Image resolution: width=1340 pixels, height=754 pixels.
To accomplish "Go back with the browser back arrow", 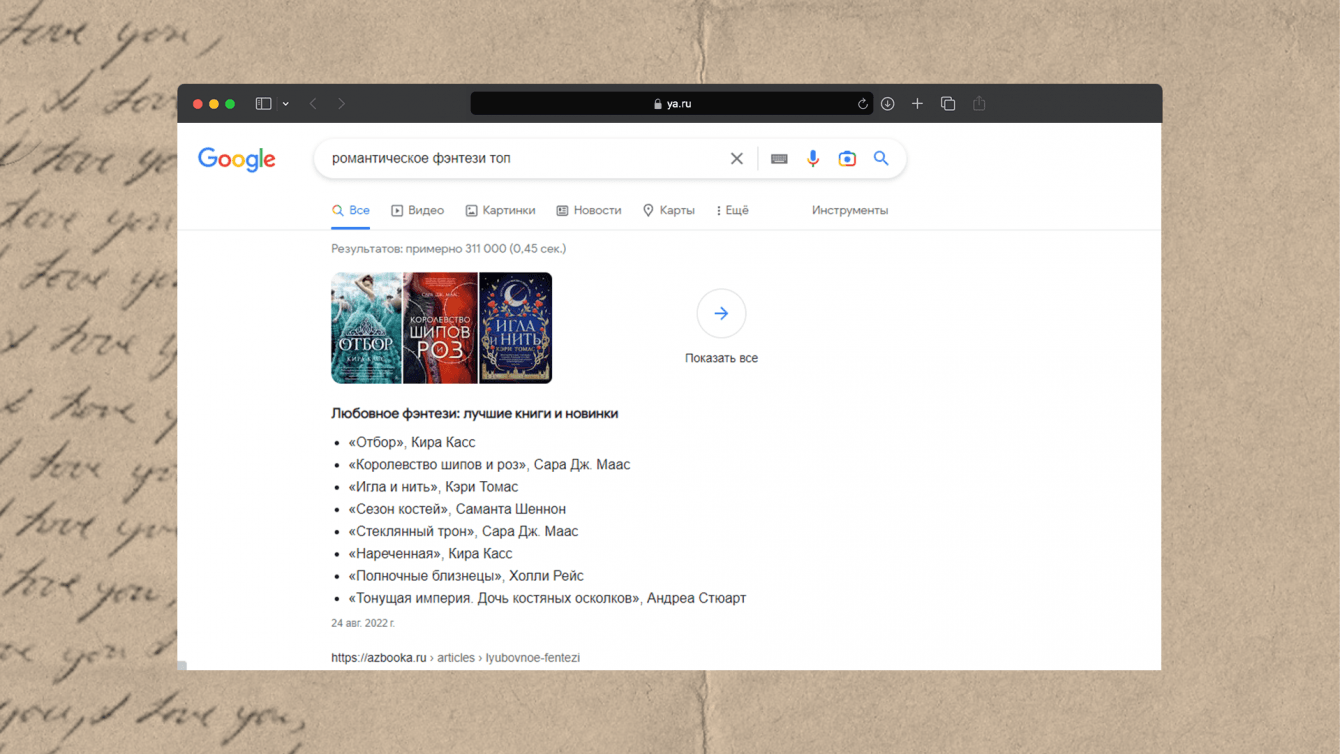I will [313, 104].
